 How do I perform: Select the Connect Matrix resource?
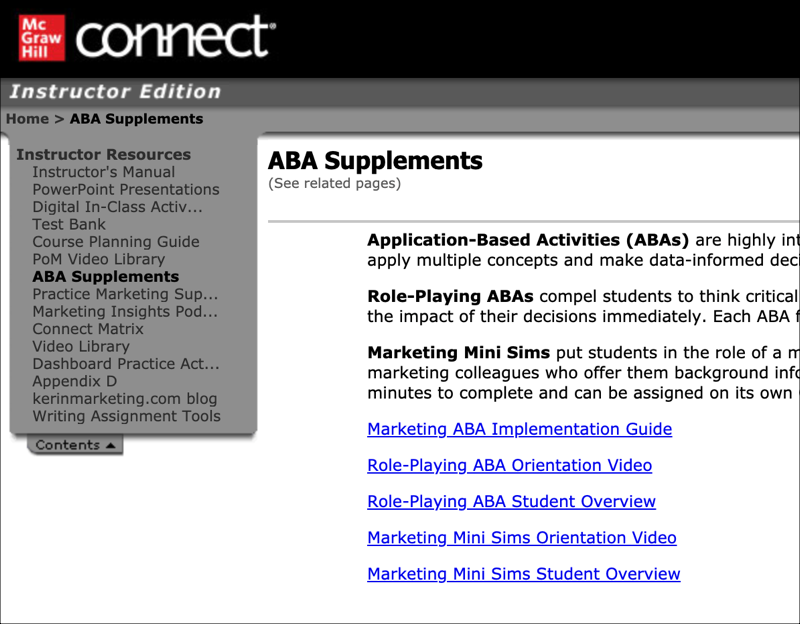pos(89,329)
